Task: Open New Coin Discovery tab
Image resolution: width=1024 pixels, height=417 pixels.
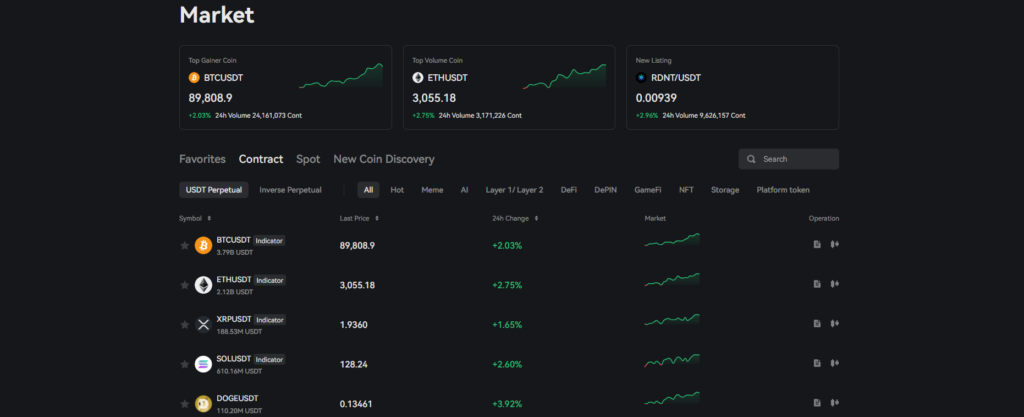Action: pyautogui.click(x=384, y=159)
